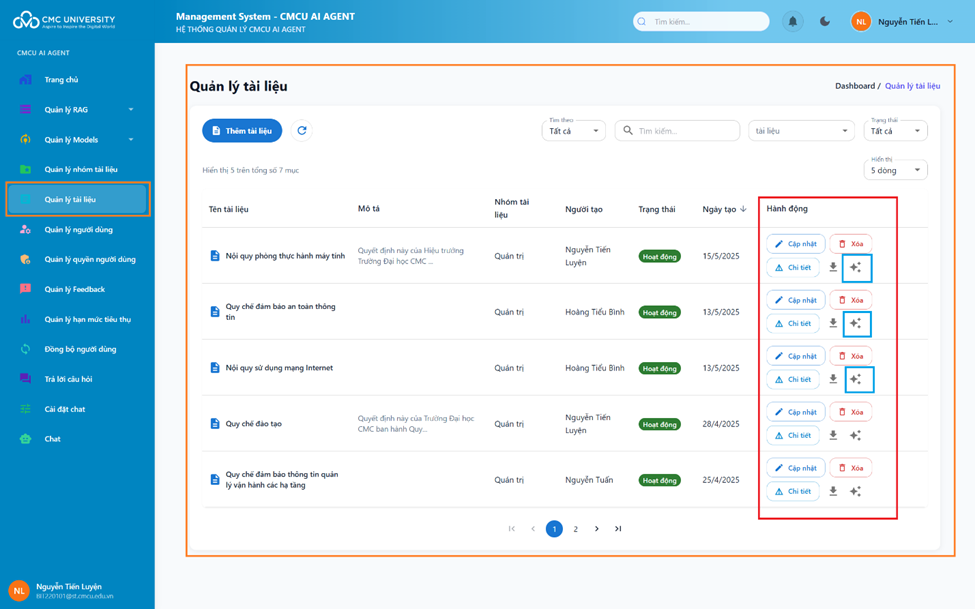Expand the Quản lý RAG menu
This screenshot has width=975, height=609.
[130, 110]
